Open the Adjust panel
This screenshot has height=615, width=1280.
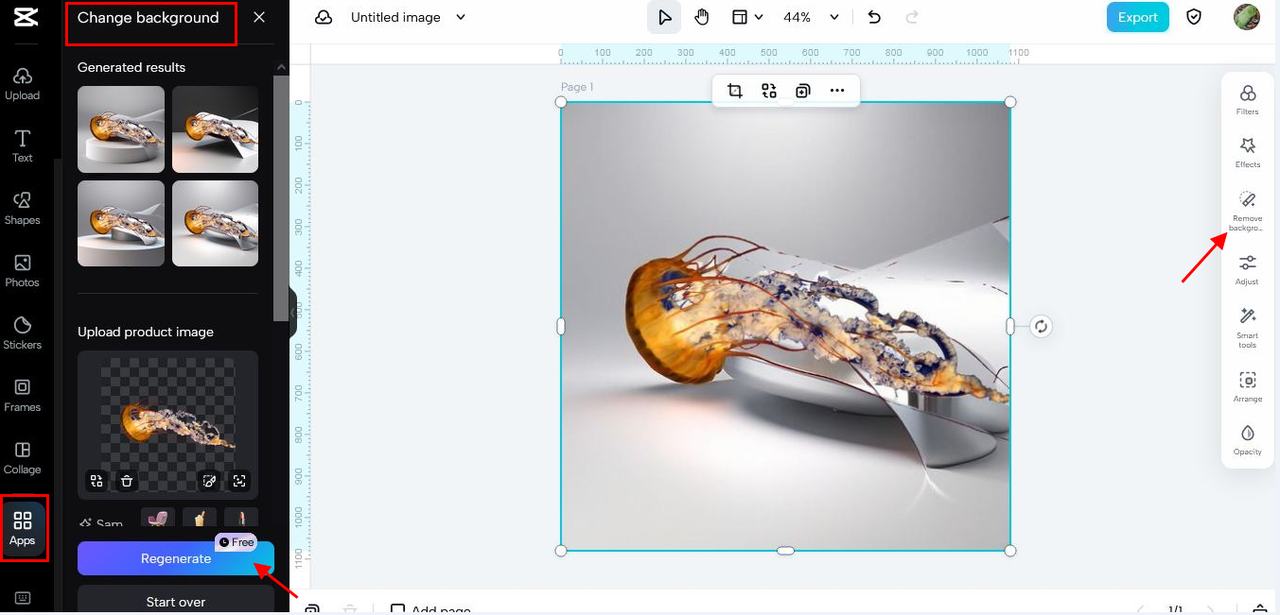[1247, 269]
